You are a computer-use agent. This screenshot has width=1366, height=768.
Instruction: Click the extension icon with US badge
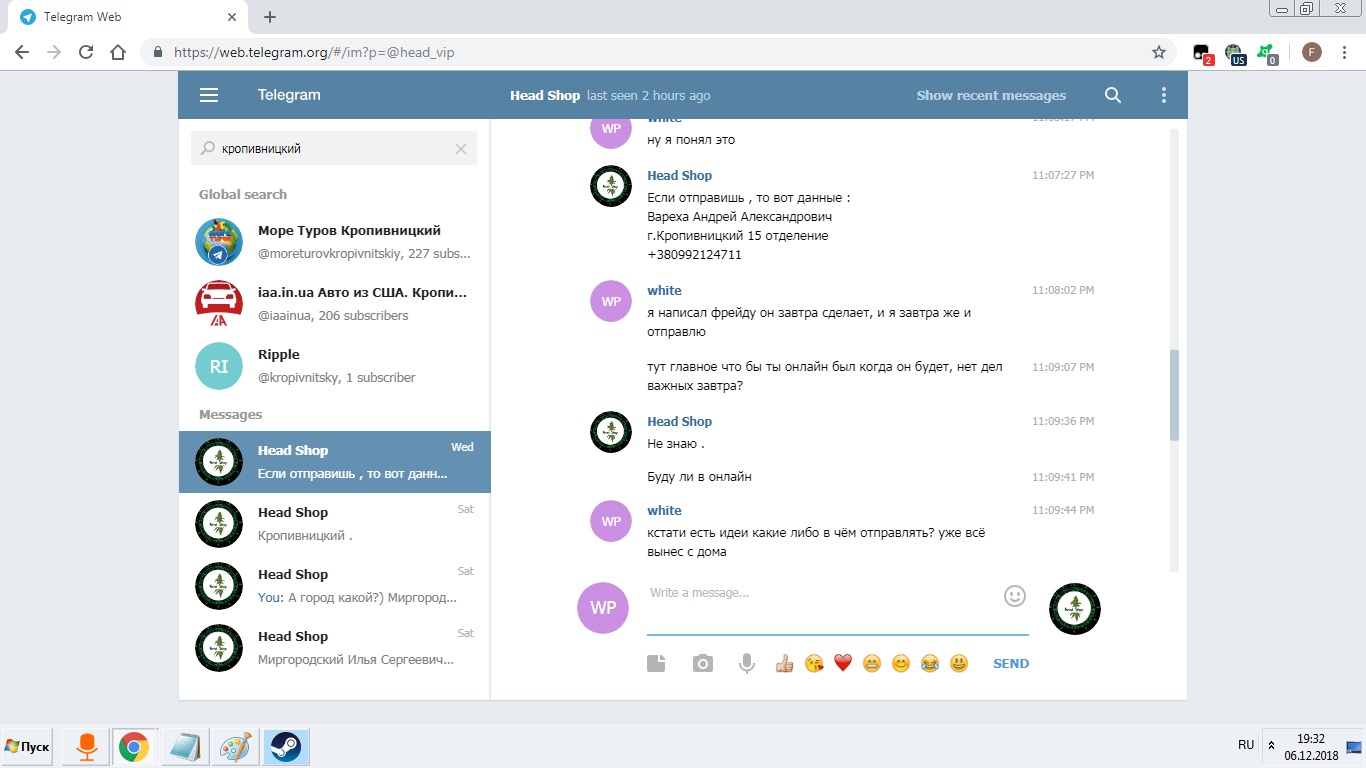1235,53
